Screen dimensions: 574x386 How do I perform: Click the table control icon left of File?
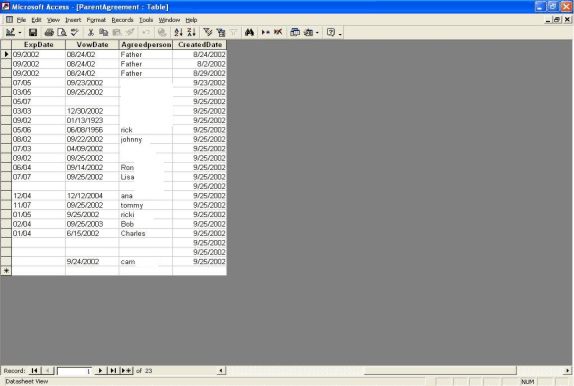pyautogui.click(x=9, y=20)
